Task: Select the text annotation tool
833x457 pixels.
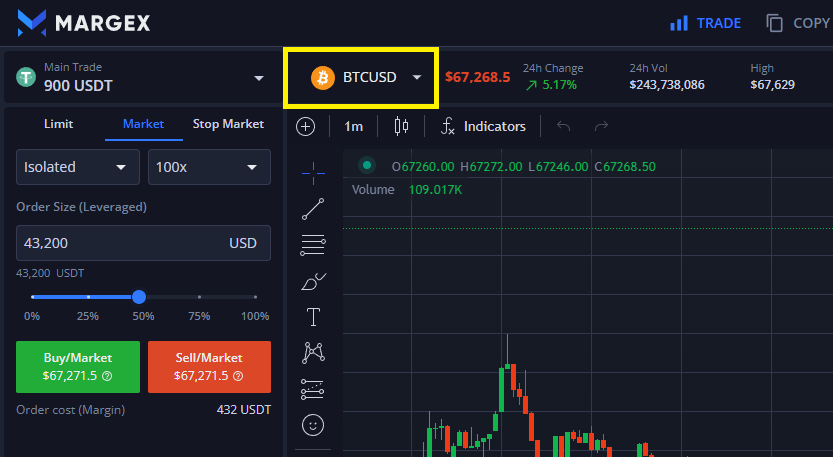Action: point(313,317)
